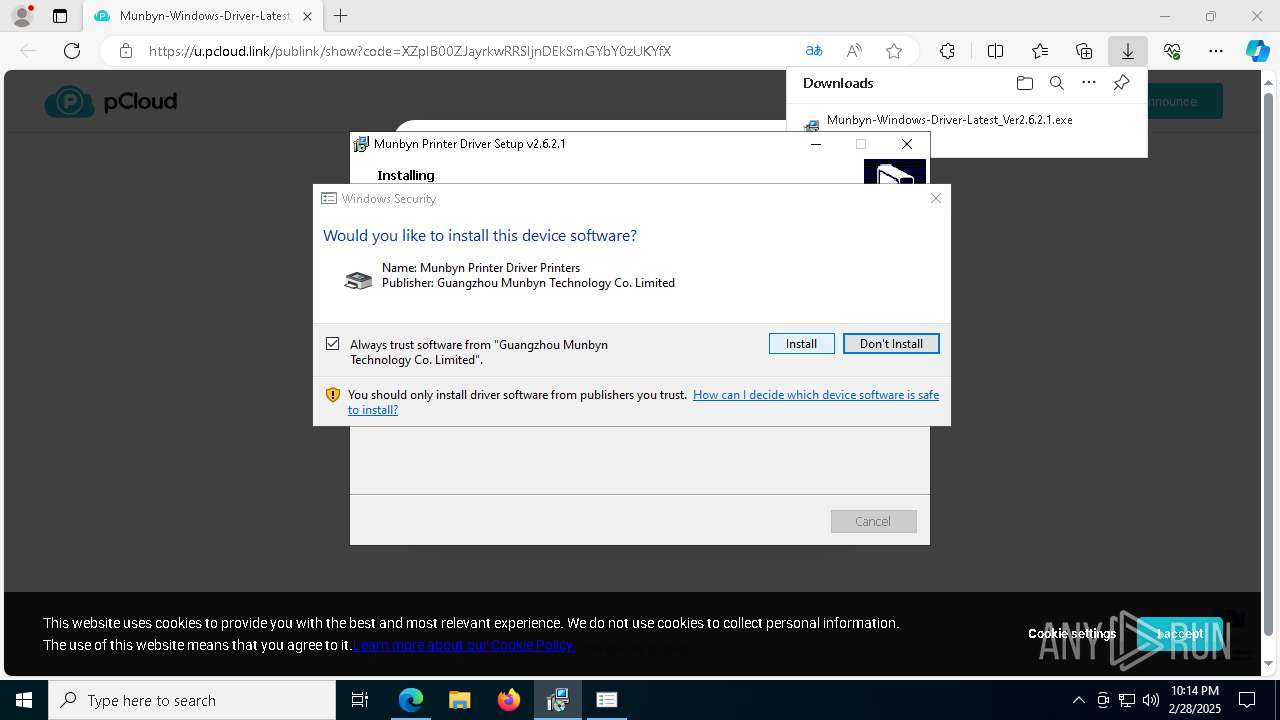Show hidden system tray icons

pyautogui.click(x=1078, y=700)
